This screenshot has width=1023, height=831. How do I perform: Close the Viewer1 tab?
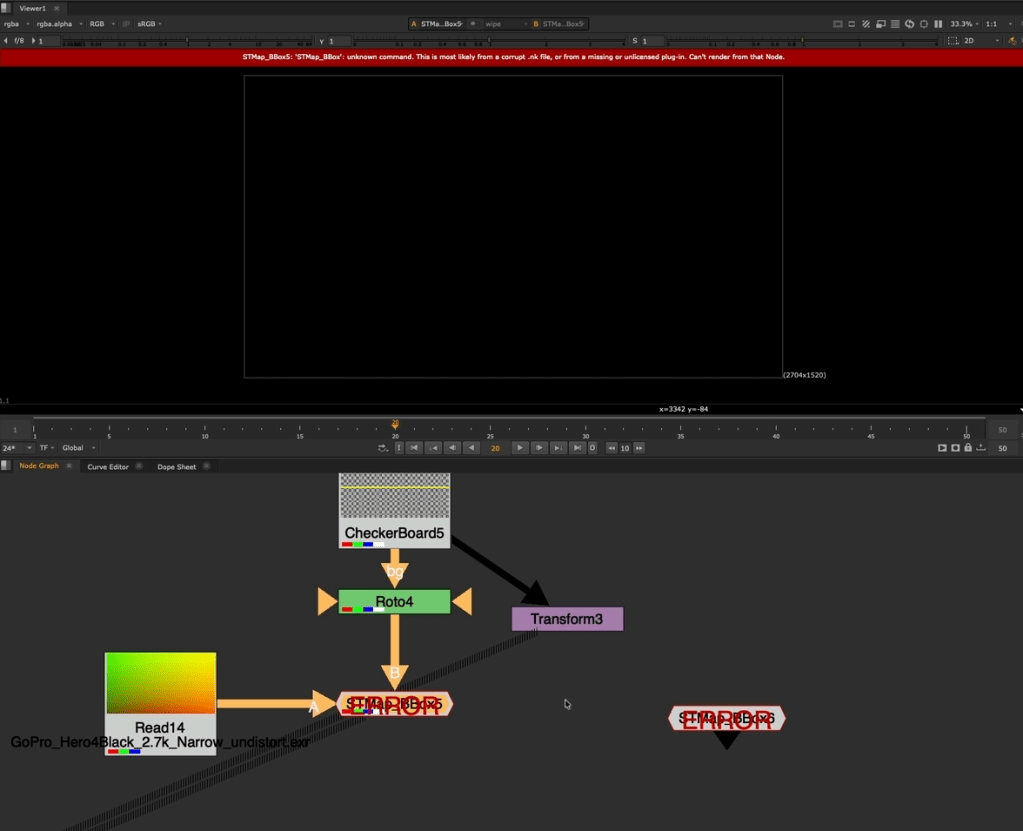57,8
